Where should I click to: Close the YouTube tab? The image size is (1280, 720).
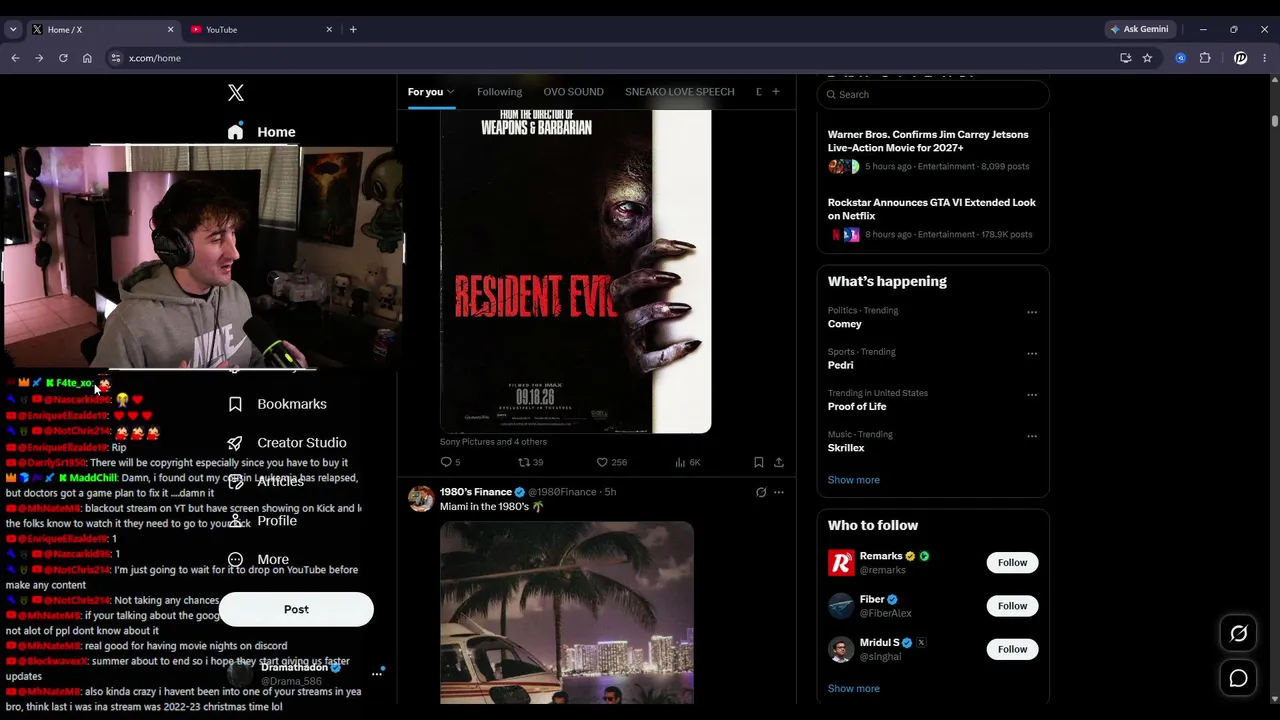(x=329, y=29)
